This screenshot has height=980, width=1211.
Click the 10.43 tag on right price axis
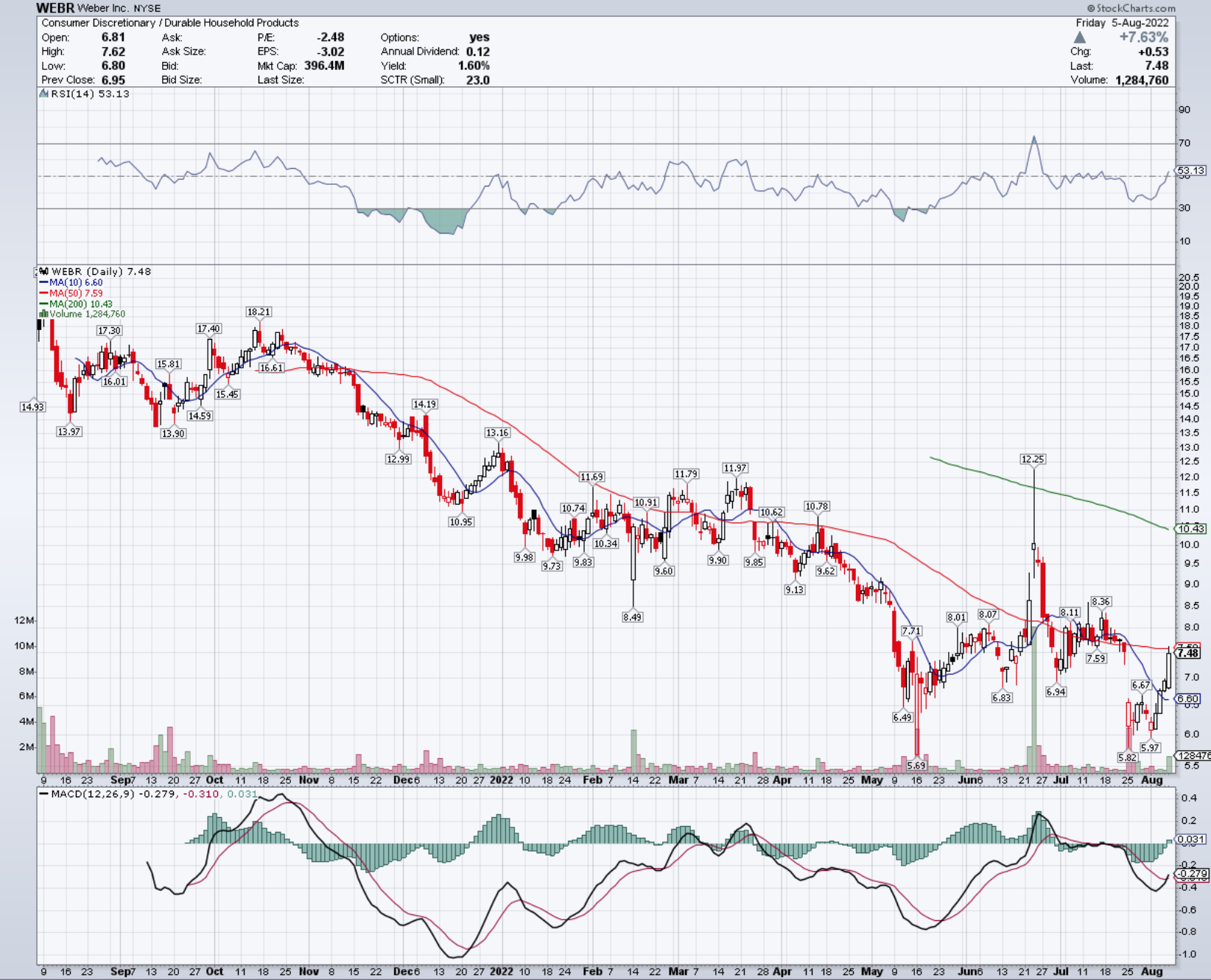pos(1191,528)
